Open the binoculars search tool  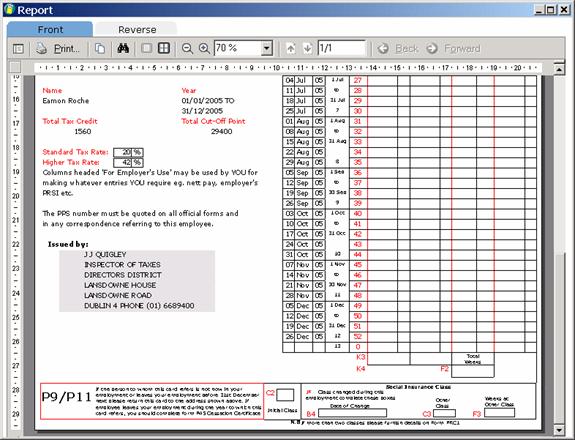point(123,48)
